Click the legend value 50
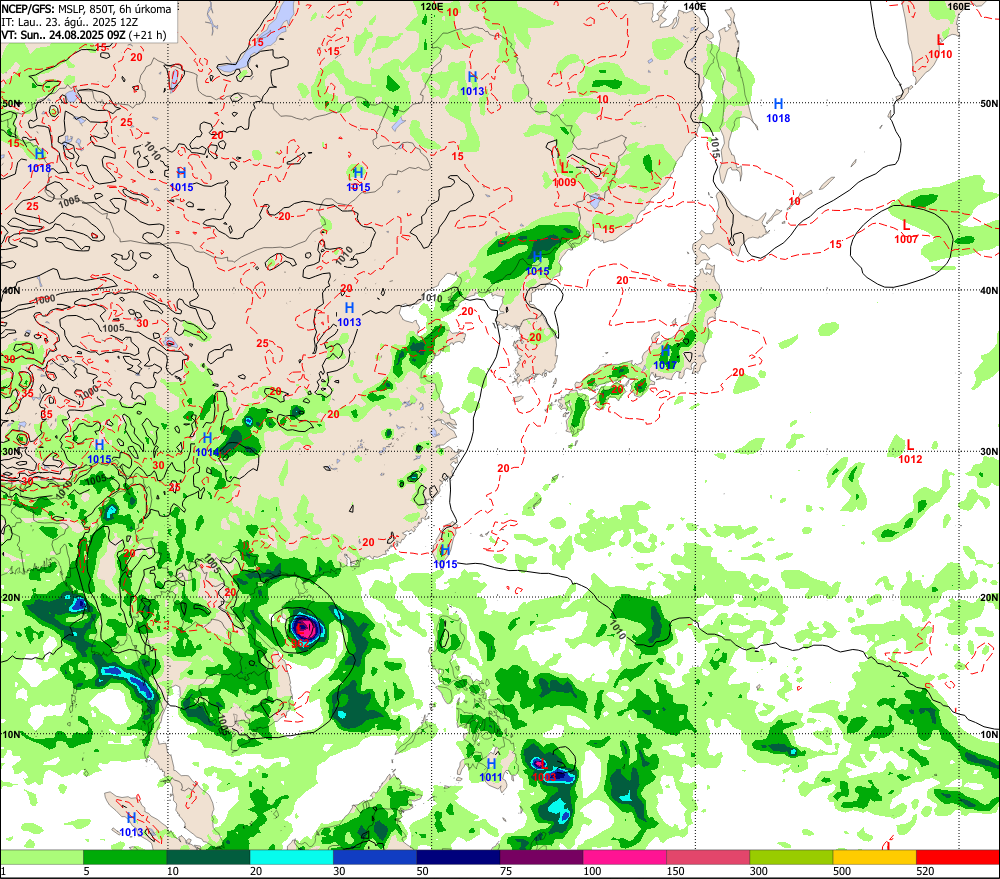The height and width of the screenshot is (879, 1000). [x=422, y=871]
